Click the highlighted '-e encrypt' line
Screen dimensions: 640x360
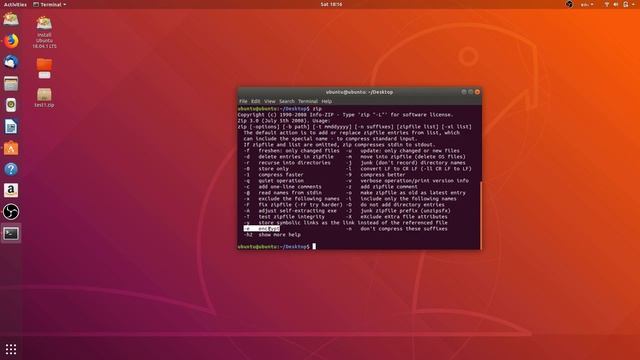[262, 229]
